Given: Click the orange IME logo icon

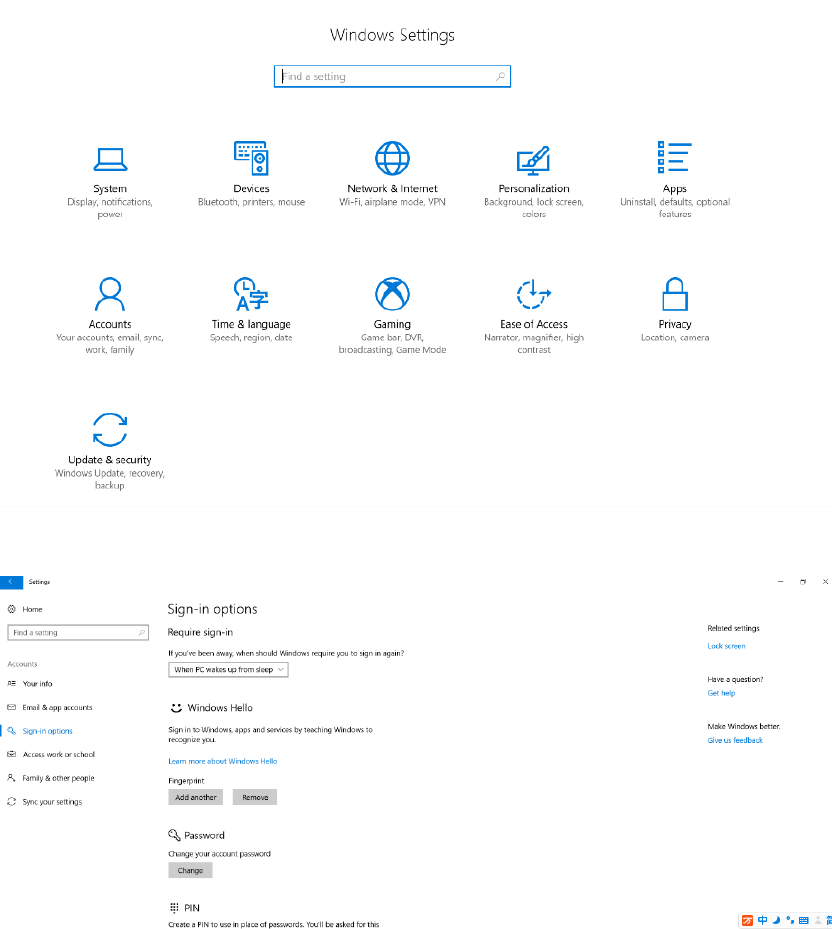Looking at the screenshot, I should (748, 920).
